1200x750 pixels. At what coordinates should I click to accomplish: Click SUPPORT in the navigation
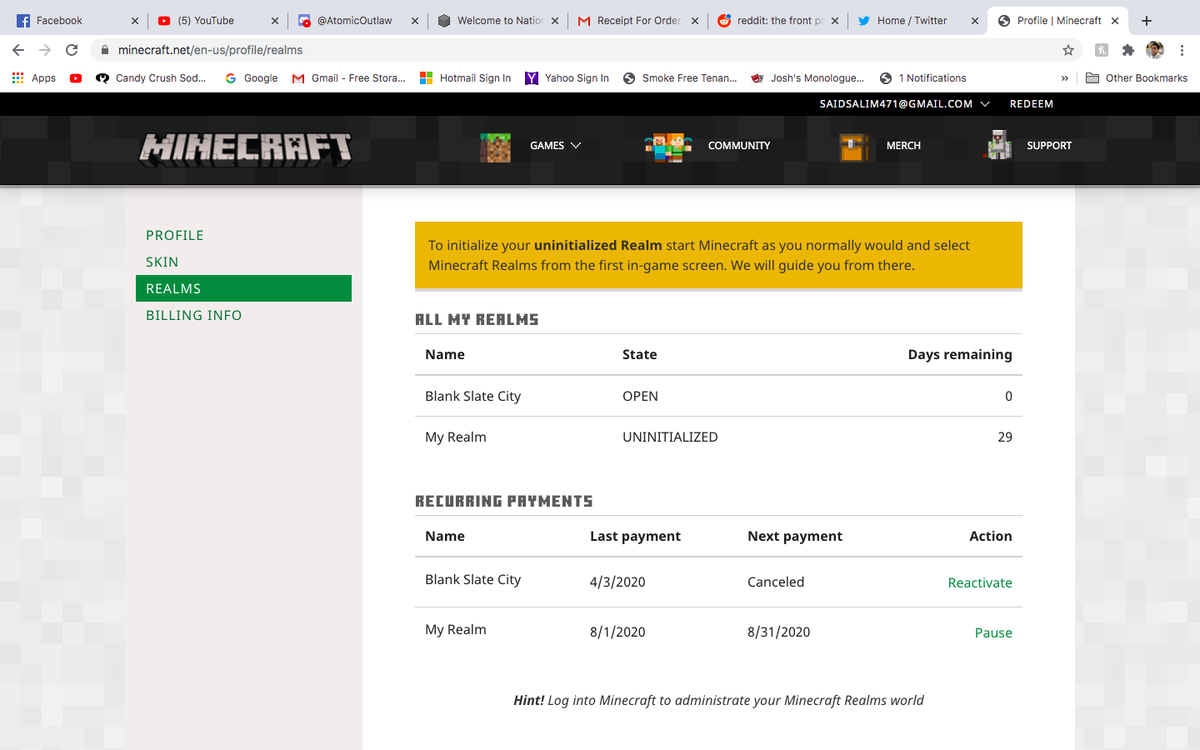click(1049, 146)
